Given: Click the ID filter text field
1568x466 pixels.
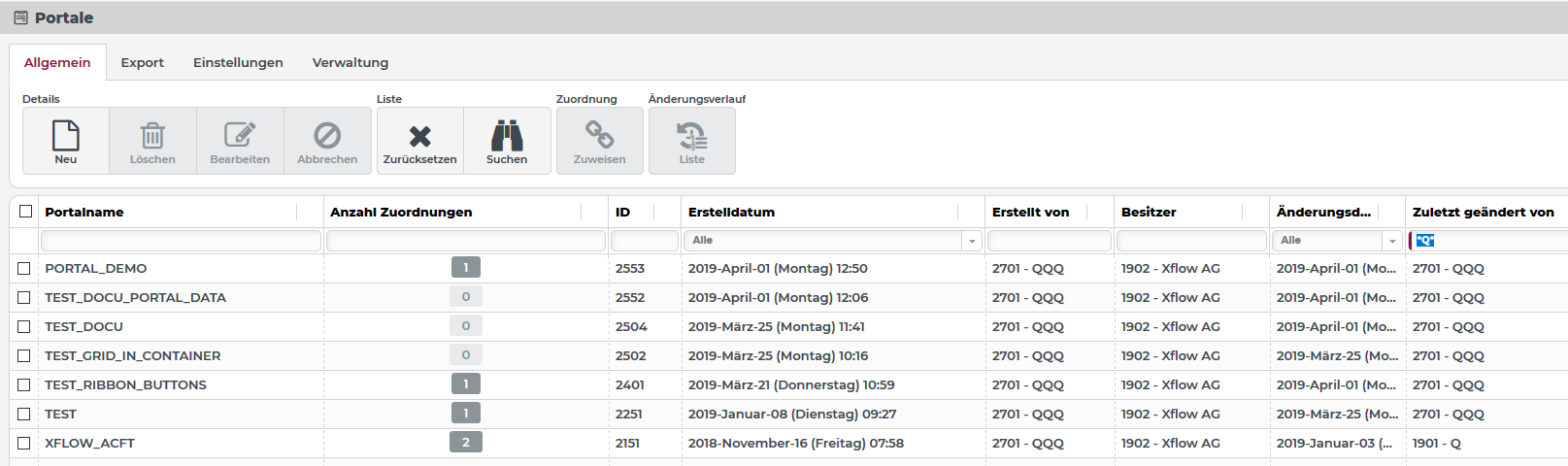Looking at the screenshot, I should click(x=644, y=241).
